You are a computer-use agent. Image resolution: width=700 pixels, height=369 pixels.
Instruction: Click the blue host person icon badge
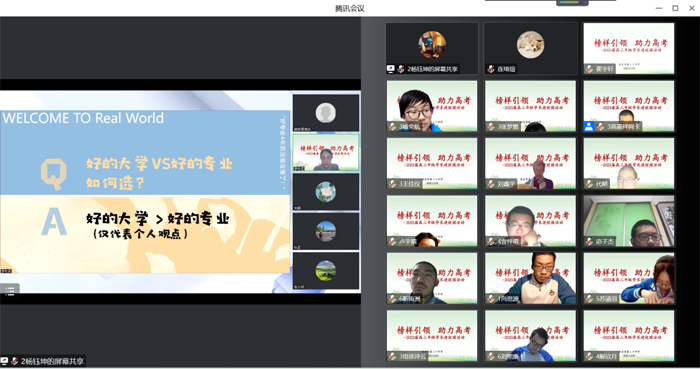(589, 127)
